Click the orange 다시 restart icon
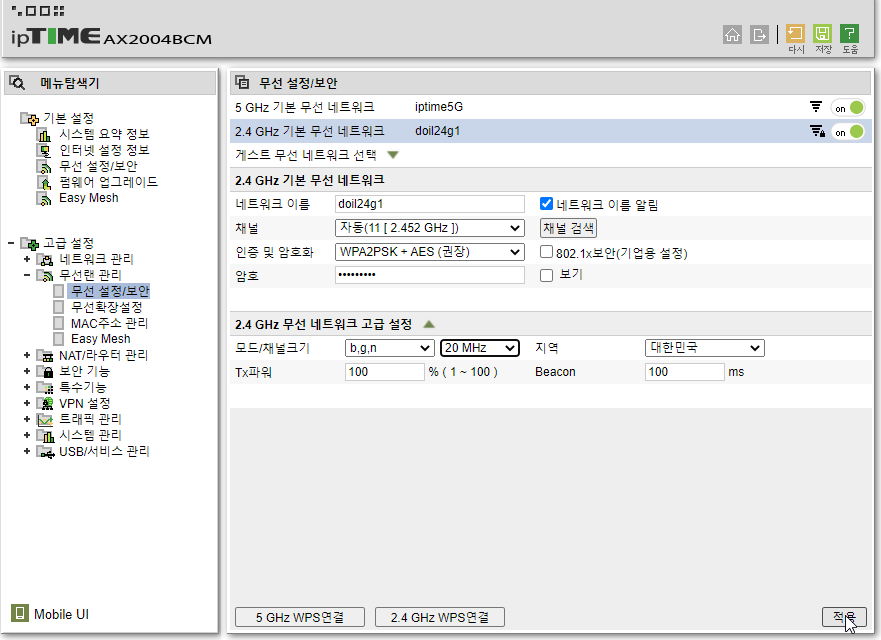Screen dimensions: 881x640 (x=795, y=34)
